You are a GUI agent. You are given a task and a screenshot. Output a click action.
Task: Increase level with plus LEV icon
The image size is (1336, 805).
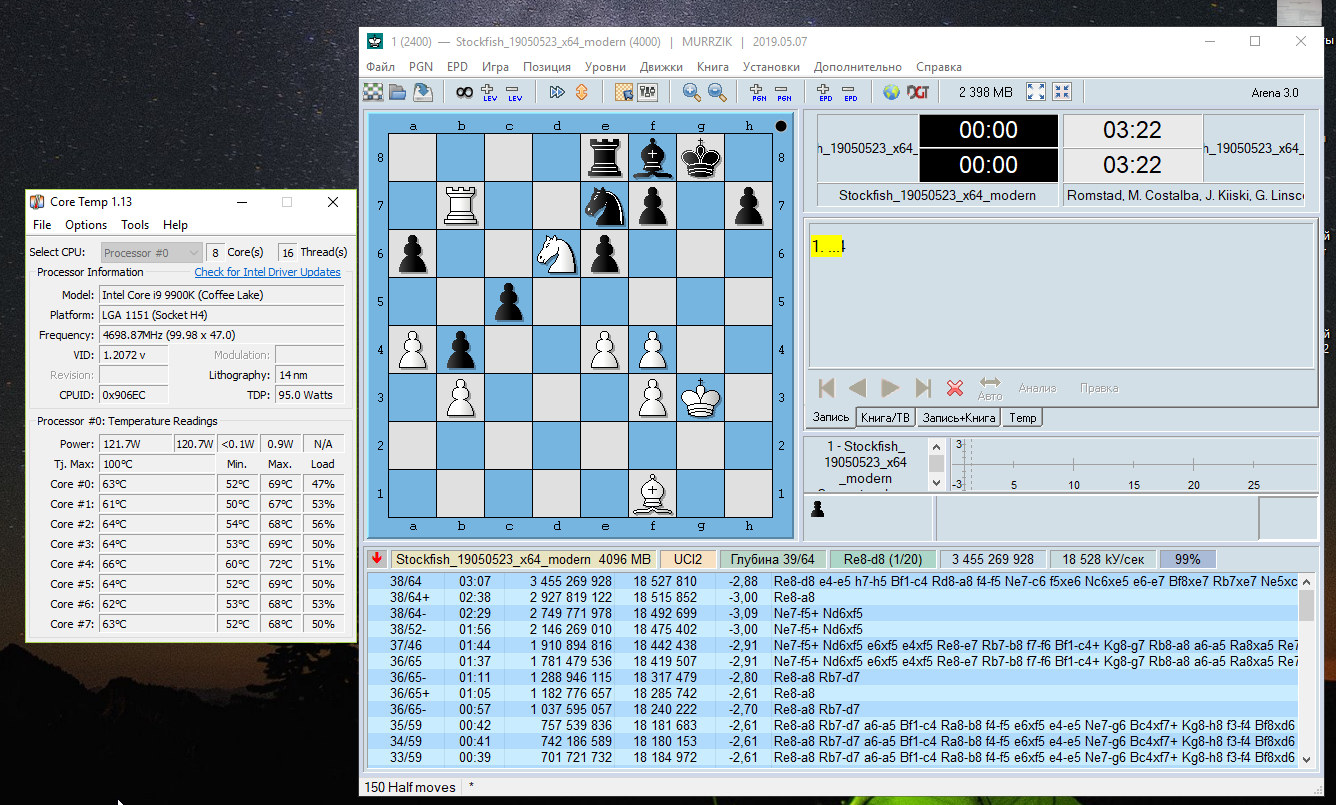point(489,92)
